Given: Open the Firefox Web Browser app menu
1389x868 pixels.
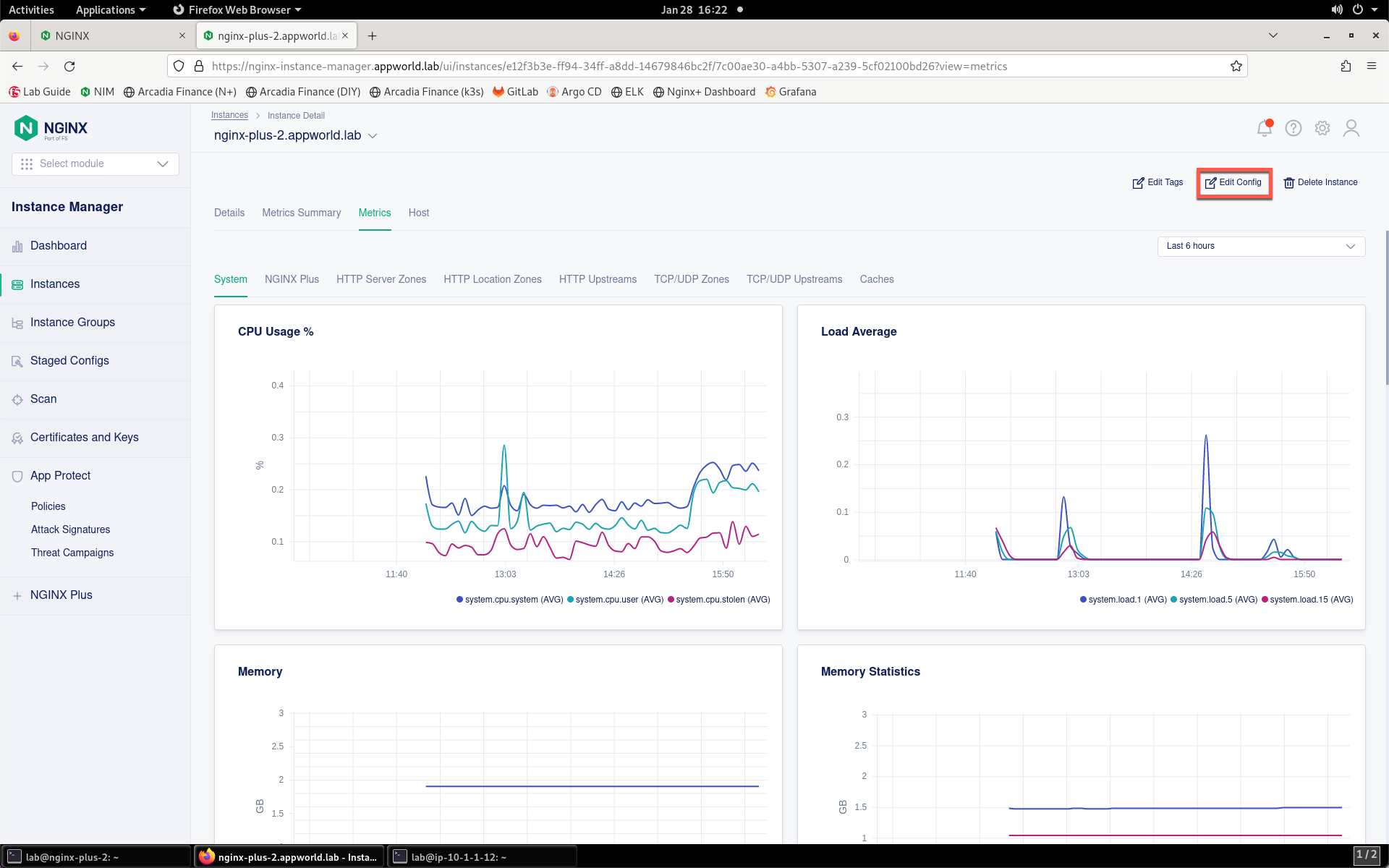Looking at the screenshot, I should [237, 9].
